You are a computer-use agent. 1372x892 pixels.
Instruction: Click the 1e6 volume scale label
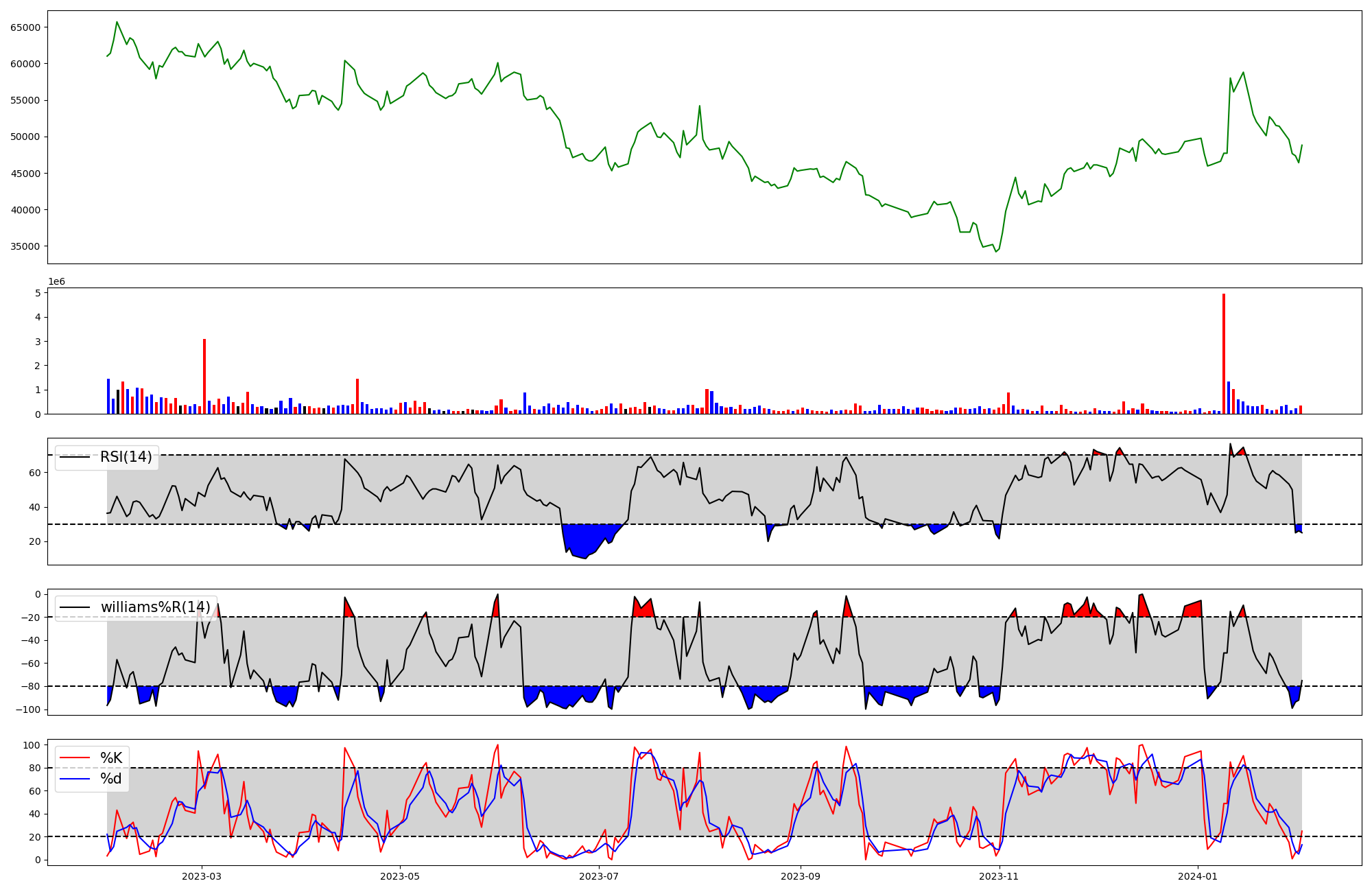point(56,282)
